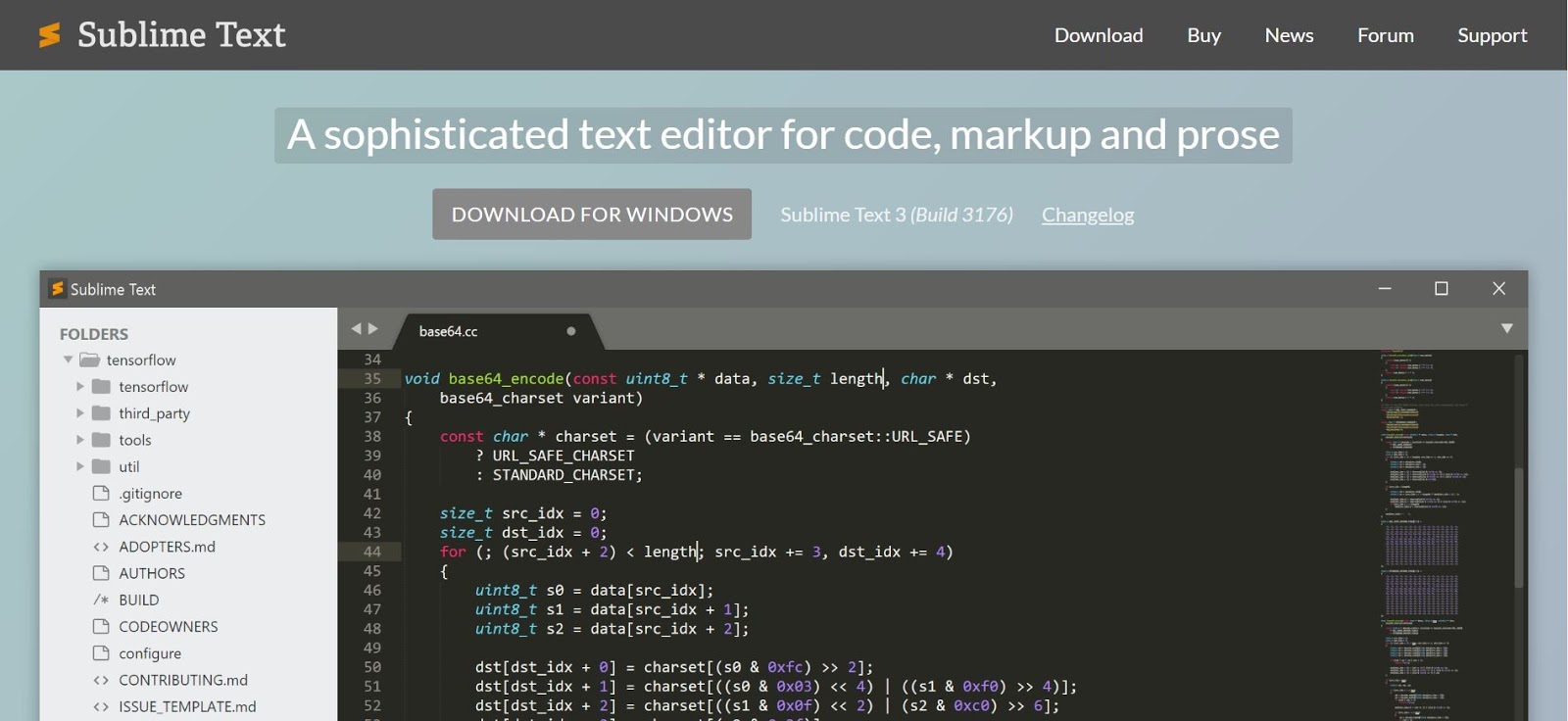Go to next tab with right arrow

(x=373, y=329)
